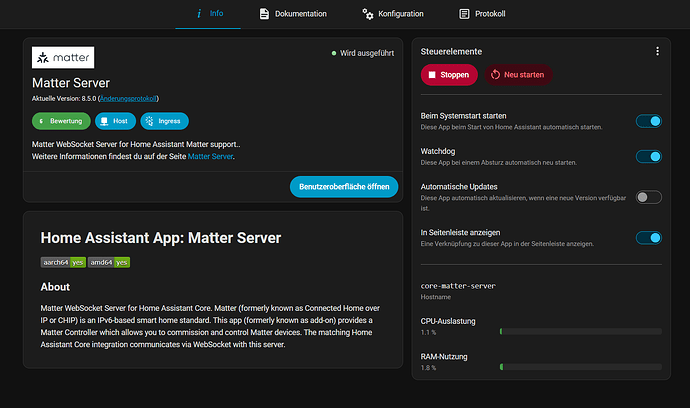
Task: Click the matter logo image
Action: (63, 57)
